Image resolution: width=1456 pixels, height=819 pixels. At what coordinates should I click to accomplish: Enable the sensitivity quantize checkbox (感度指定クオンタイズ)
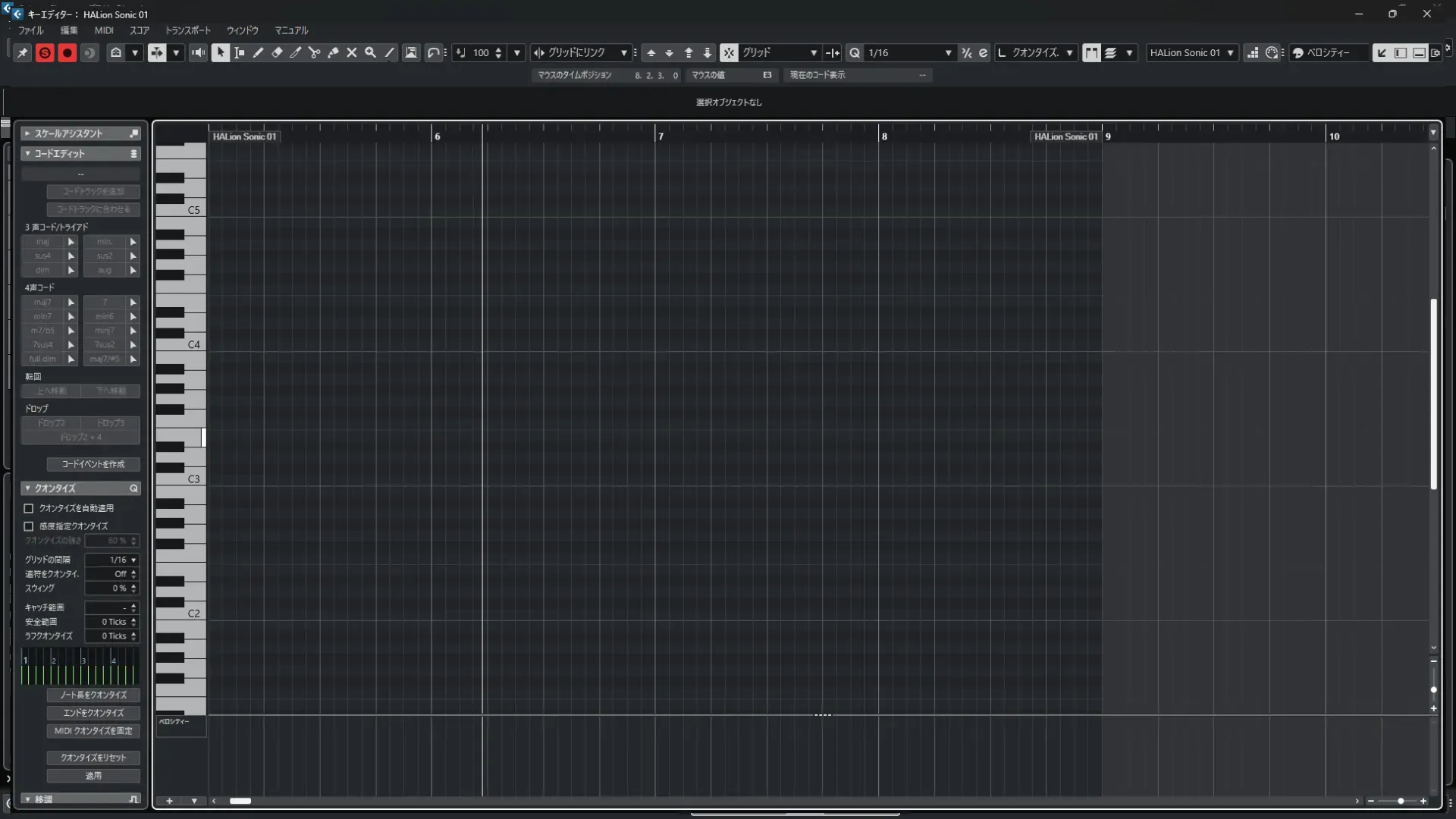pos(29,526)
